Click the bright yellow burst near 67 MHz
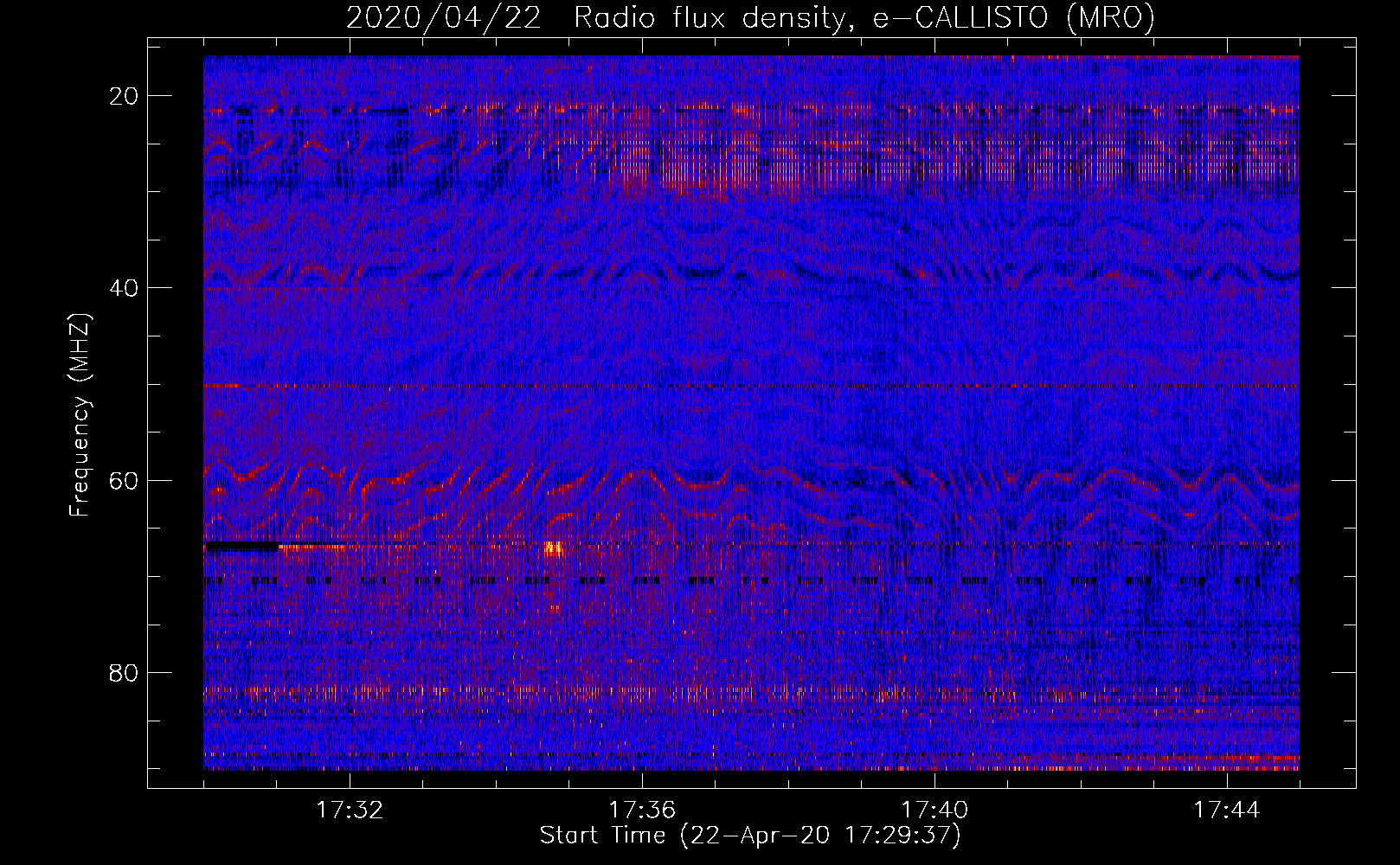This screenshot has height=865, width=1400. pos(553,548)
